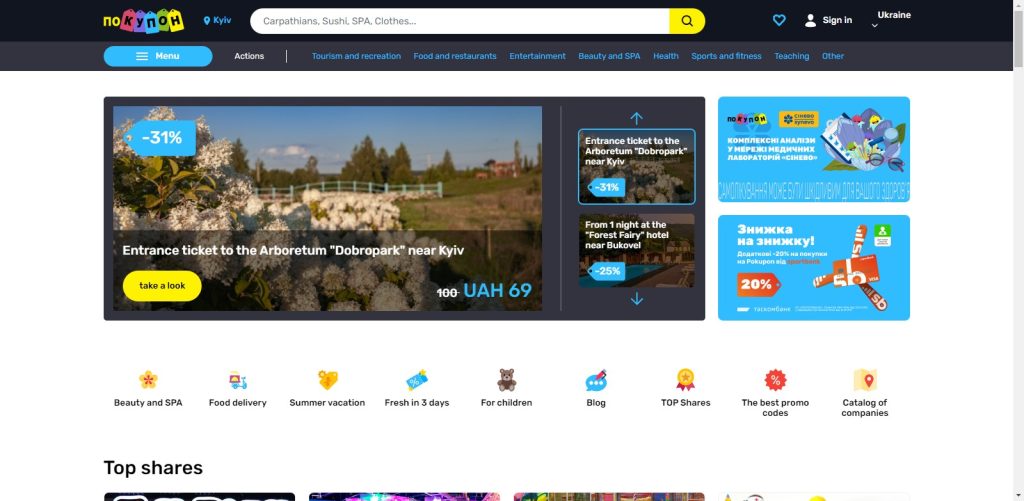Open the Blog chat bubble icon
This screenshot has width=1024, height=501.
[x=596, y=380]
